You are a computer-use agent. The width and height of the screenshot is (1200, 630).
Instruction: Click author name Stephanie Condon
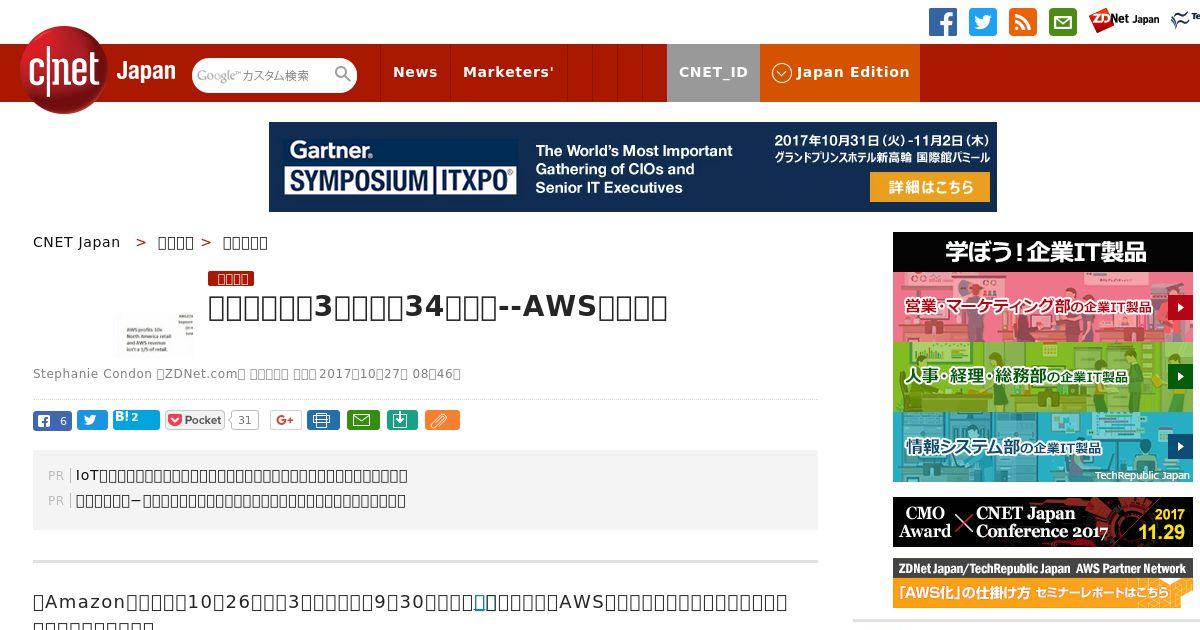(x=92, y=374)
